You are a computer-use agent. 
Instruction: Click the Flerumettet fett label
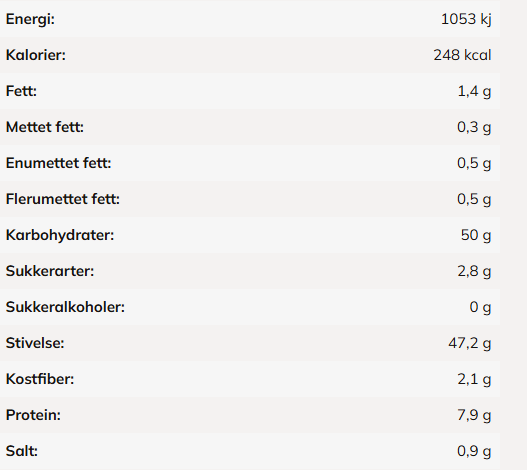[x=63, y=199]
